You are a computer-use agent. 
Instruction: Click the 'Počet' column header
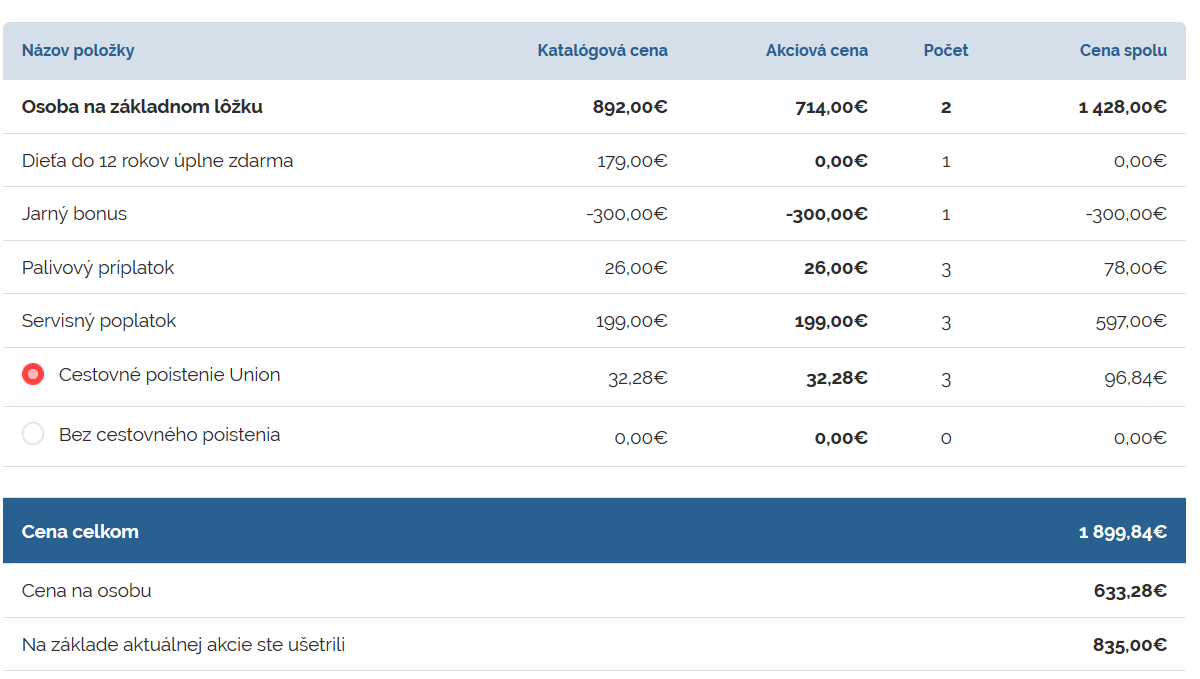pyautogui.click(x=945, y=51)
